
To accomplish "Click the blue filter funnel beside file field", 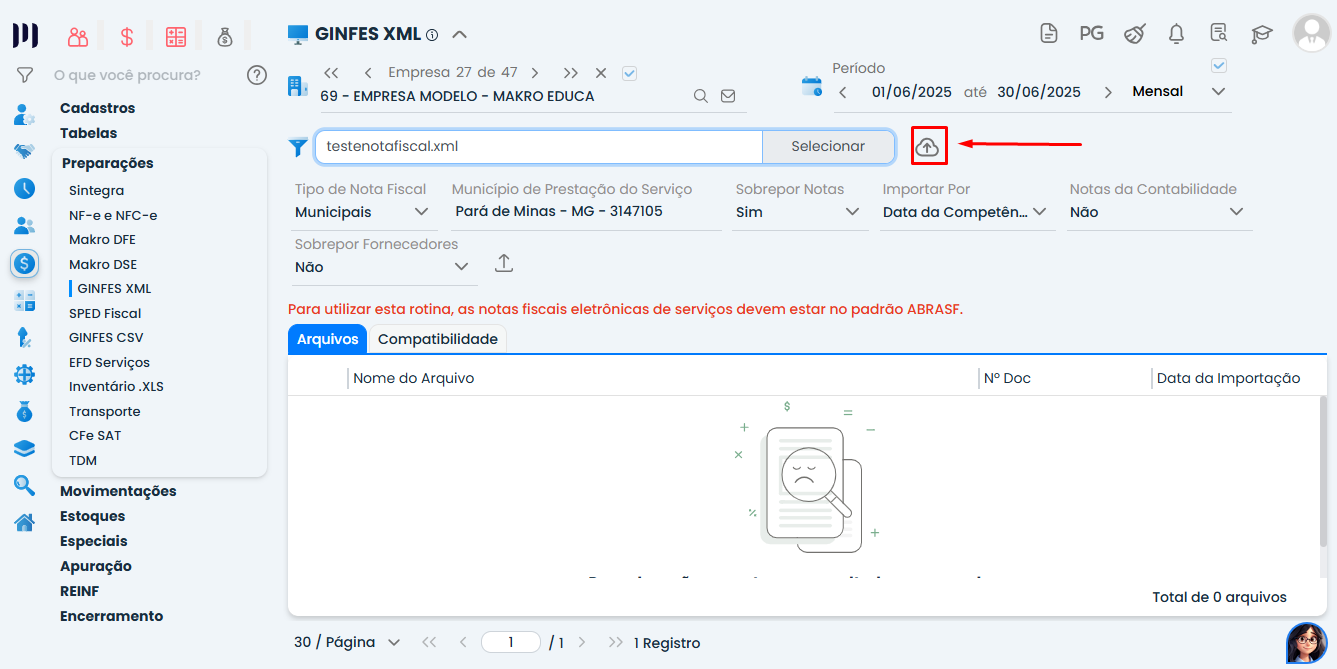I will pyautogui.click(x=298, y=147).
